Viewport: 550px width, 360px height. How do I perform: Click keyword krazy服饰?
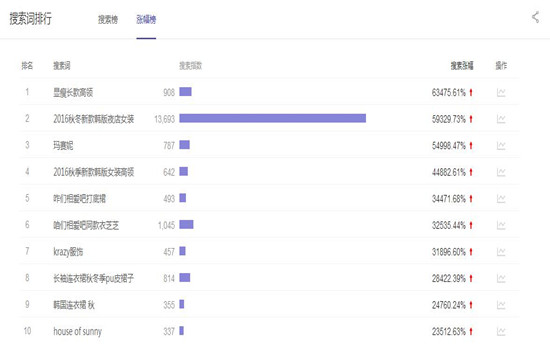point(68,252)
